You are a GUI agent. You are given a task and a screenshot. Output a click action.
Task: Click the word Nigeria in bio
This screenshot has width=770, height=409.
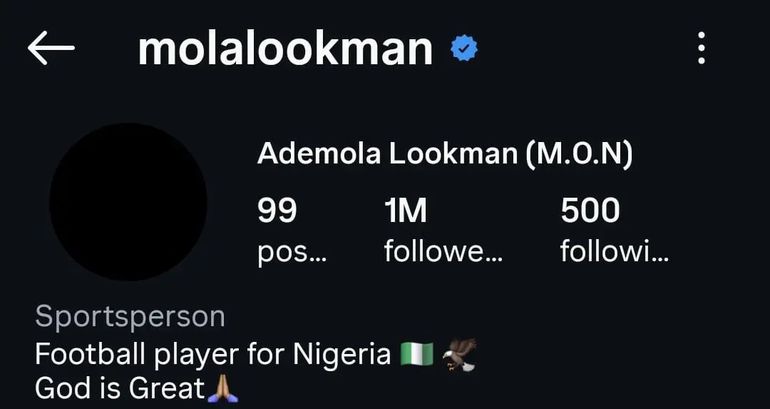pyautogui.click(x=342, y=354)
